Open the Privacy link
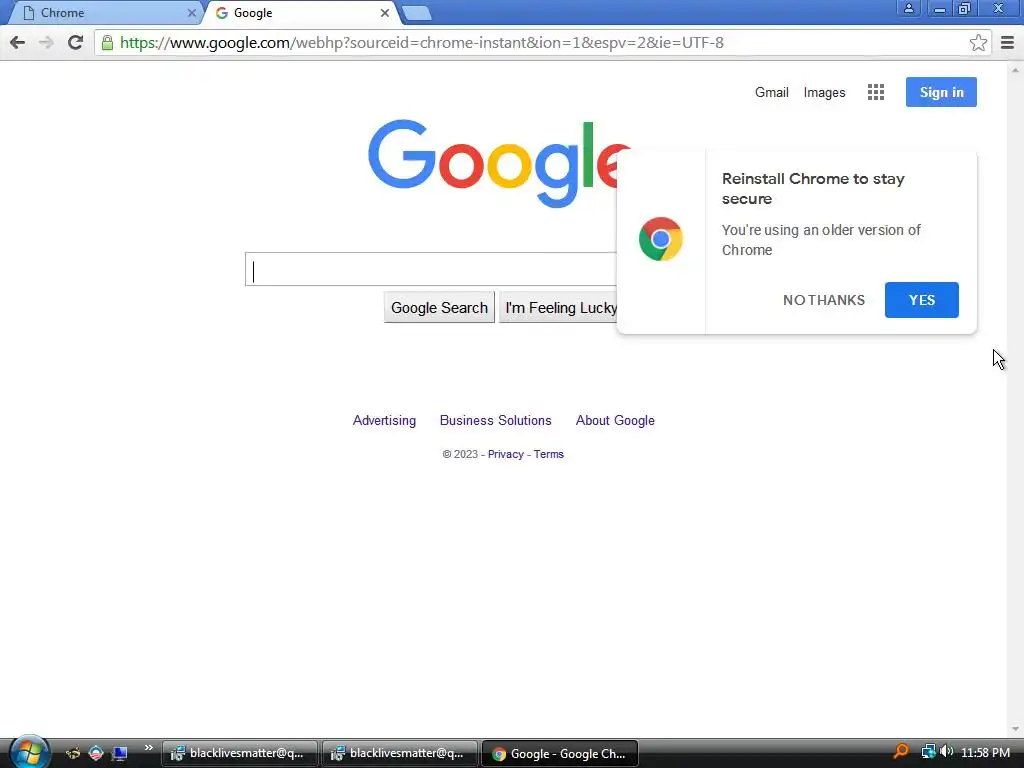The width and height of the screenshot is (1024, 768). tap(505, 455)
